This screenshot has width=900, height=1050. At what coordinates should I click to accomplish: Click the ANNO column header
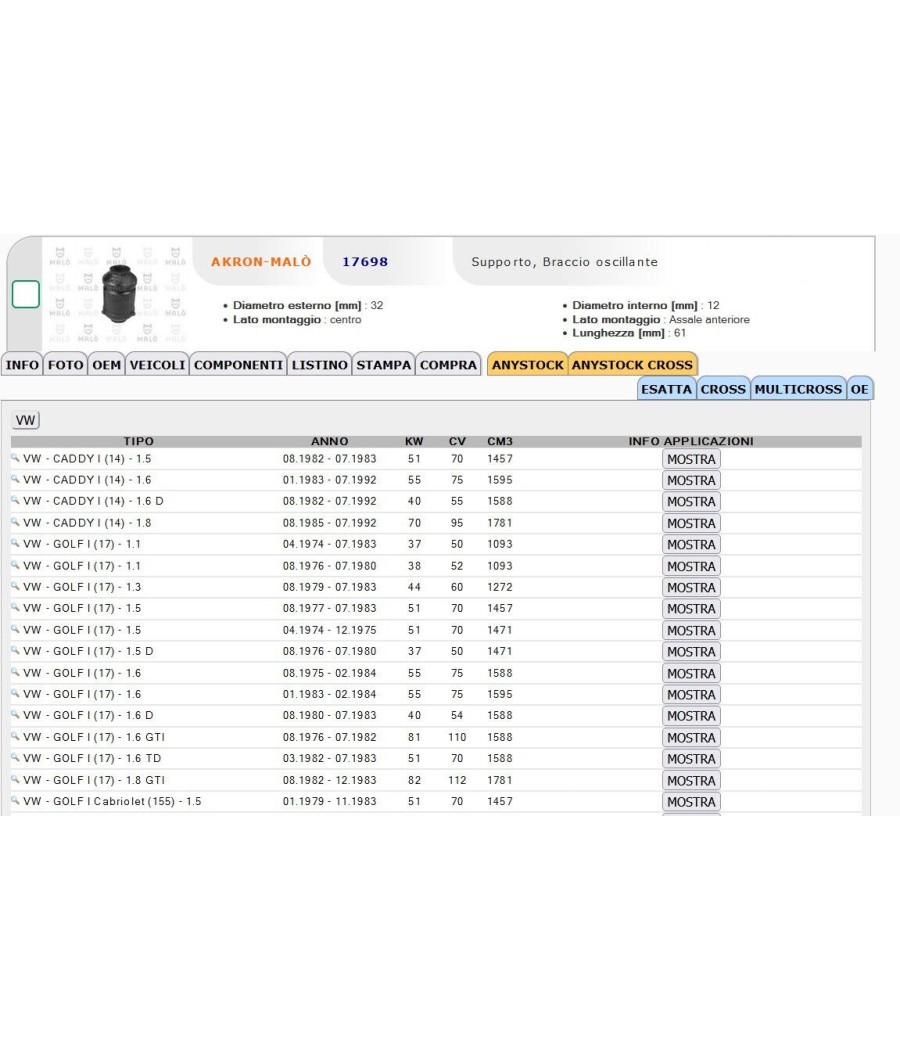[x=329, y=441]
